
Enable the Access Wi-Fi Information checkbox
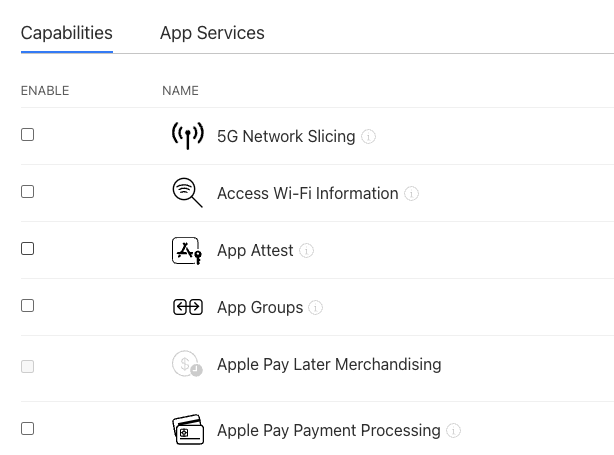(27, 192)
